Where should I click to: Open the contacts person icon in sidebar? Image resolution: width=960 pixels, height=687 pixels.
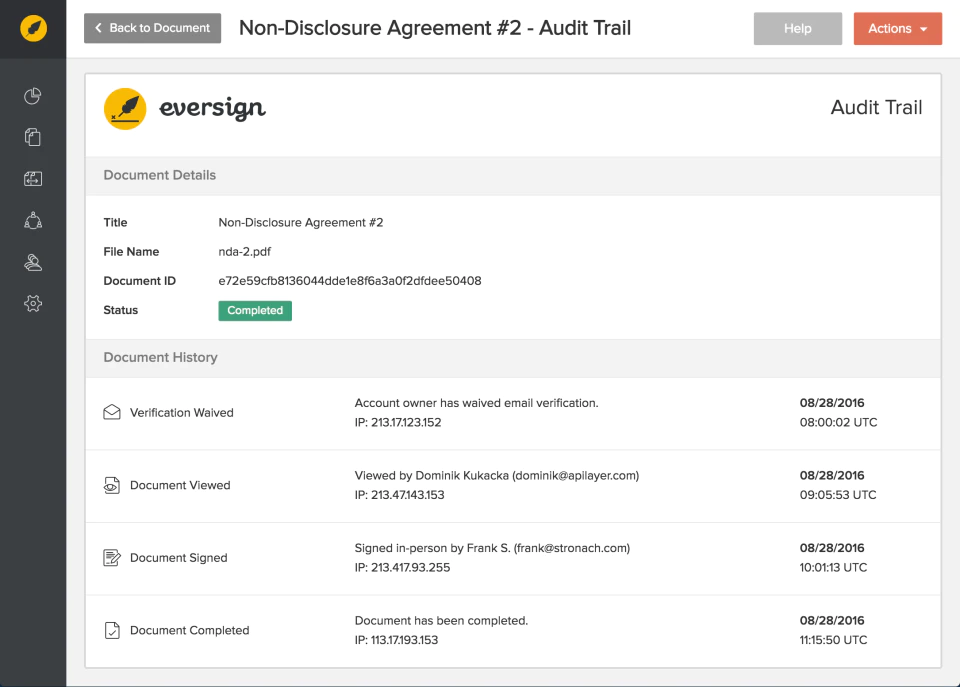pos(33,262)
